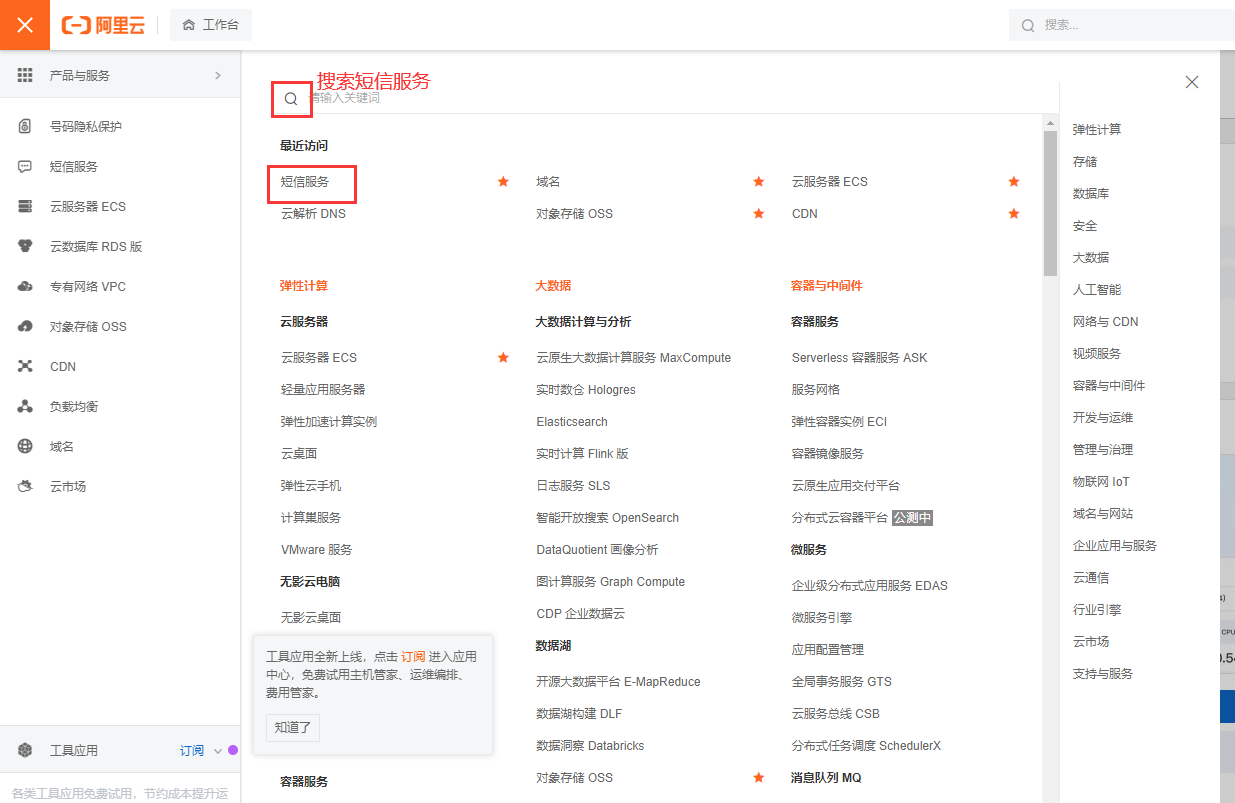Screen dimensions: 1235x803
Task: Click the top search box 搜索...
Action: 1122,25
